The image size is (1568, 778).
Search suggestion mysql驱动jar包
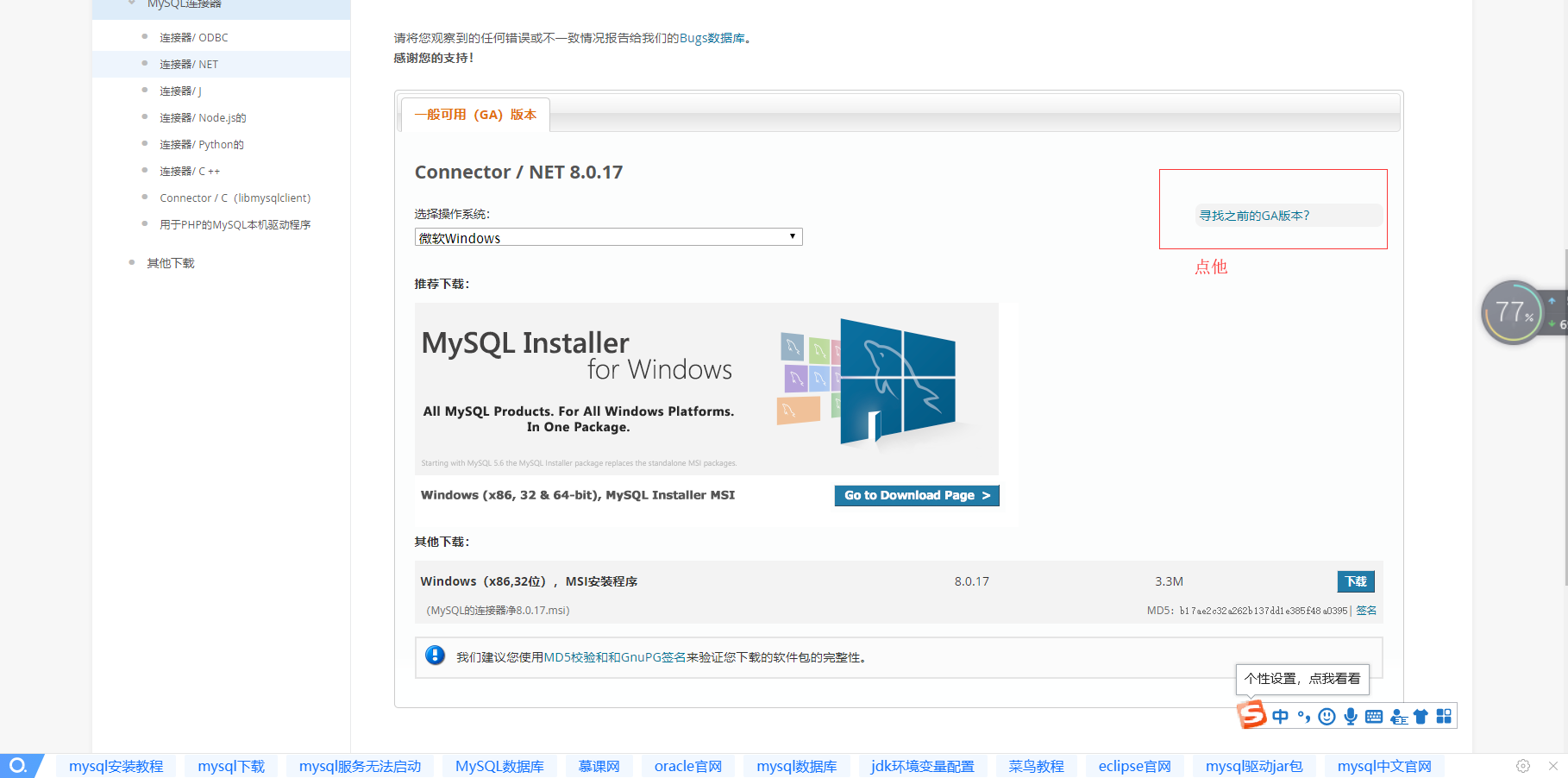pos(1254,766)
